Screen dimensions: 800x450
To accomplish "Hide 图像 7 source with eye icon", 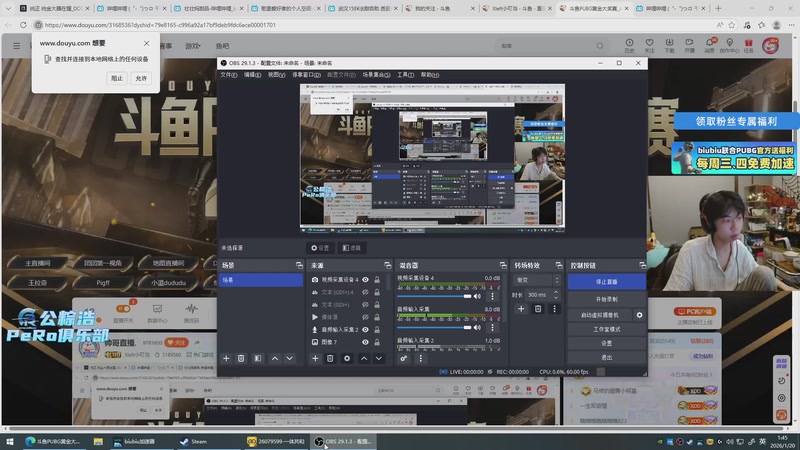I will (x=365, y=342).
